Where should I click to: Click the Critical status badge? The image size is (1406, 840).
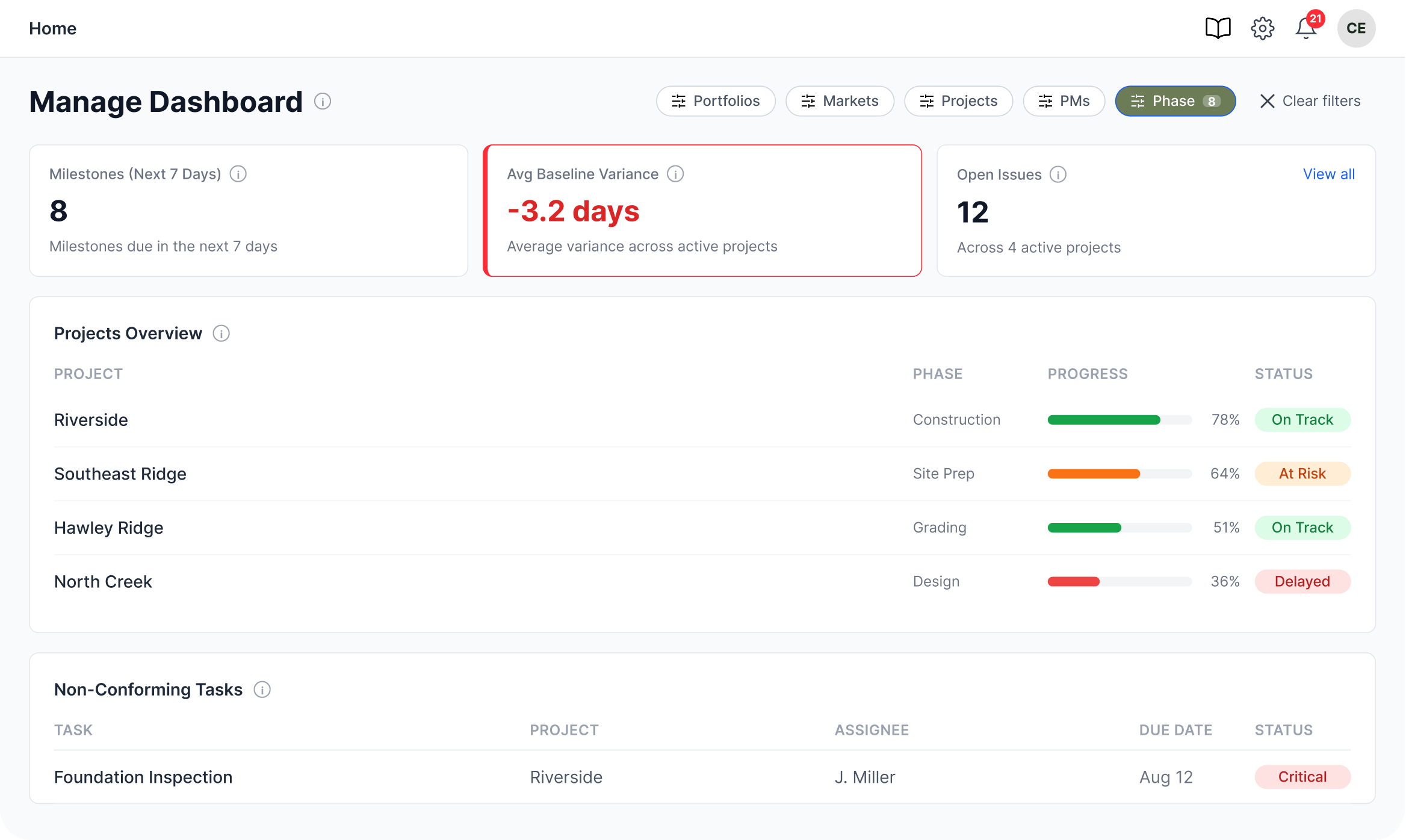click(x=1302, y=777)
